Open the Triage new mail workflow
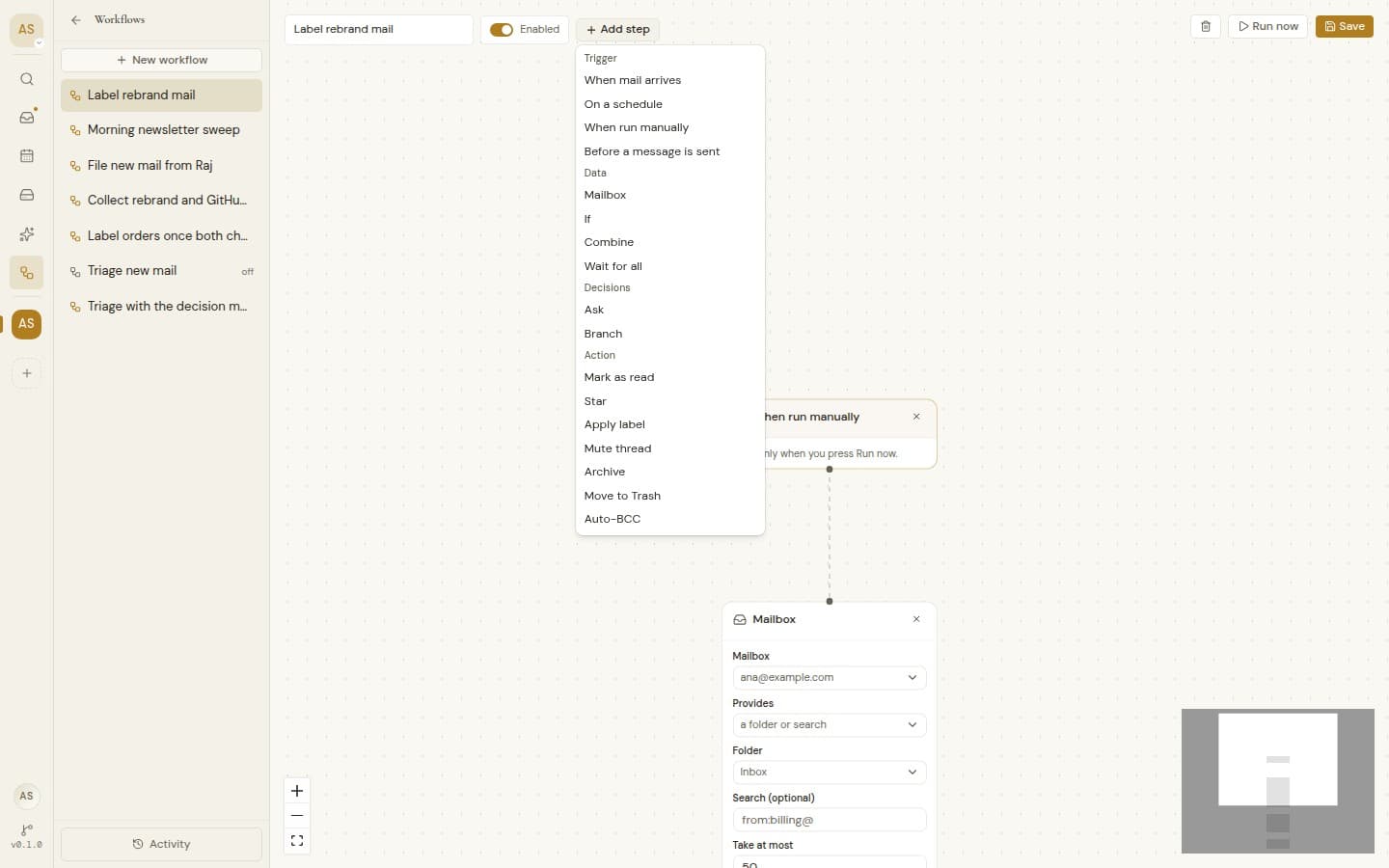 [161, 271]
